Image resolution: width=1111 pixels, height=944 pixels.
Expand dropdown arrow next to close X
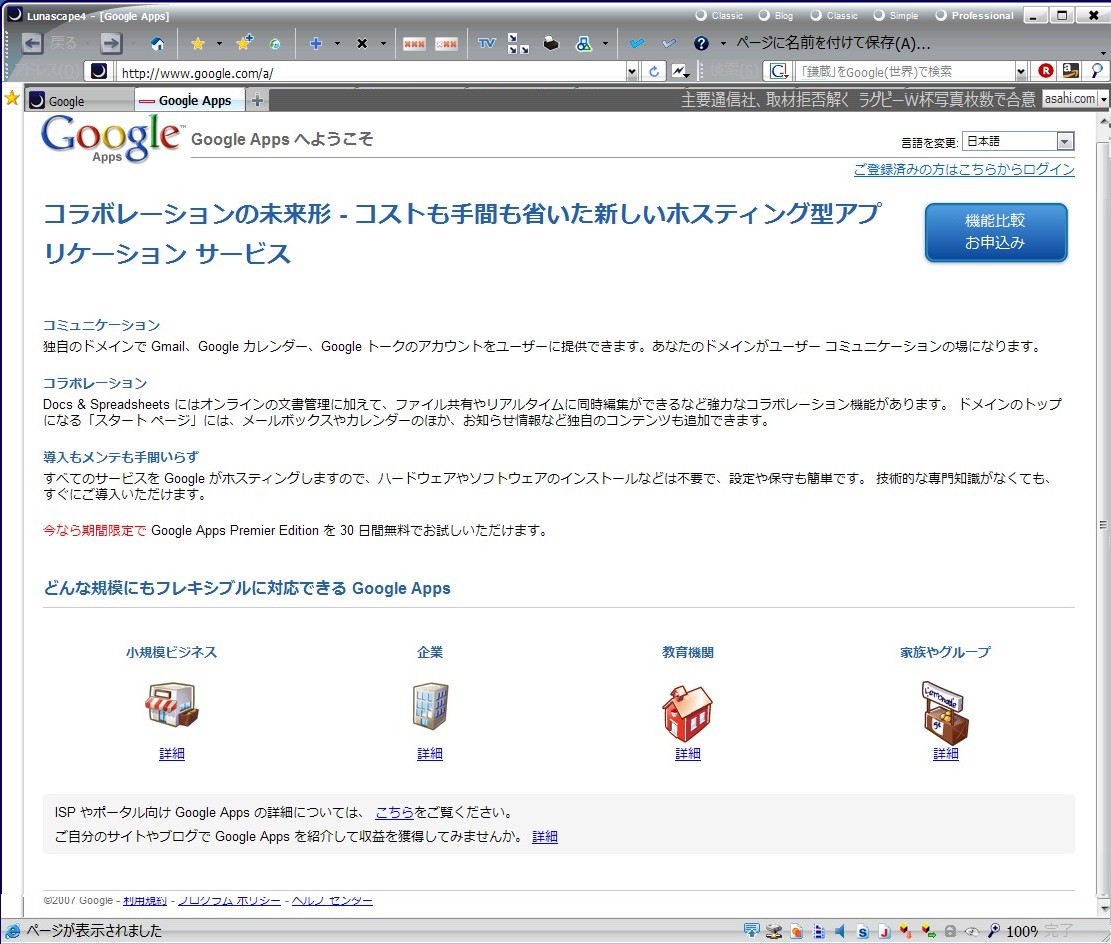(x=383, y=44)
